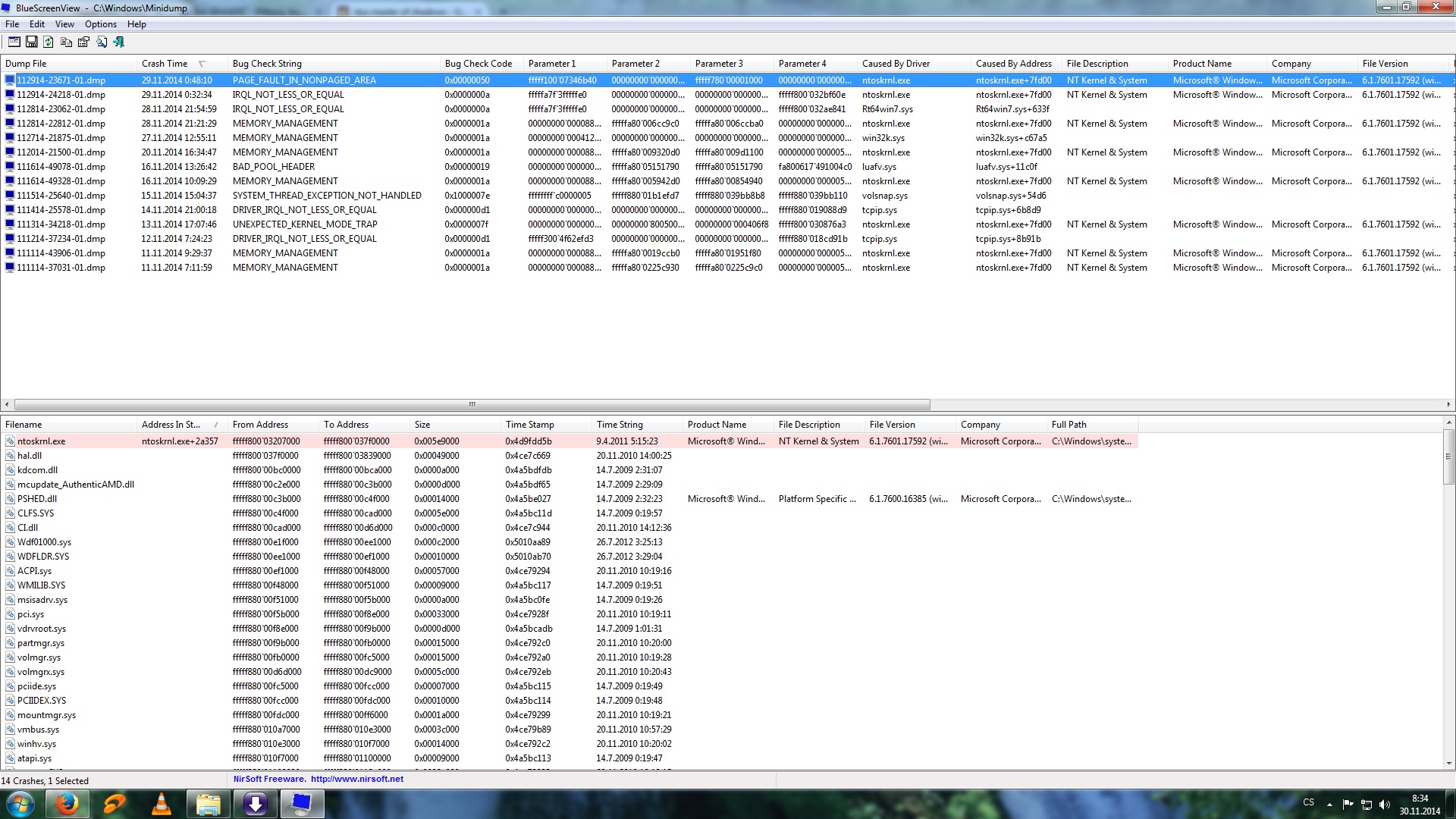Click the Refresh toolbar icon

pos(49,42)
